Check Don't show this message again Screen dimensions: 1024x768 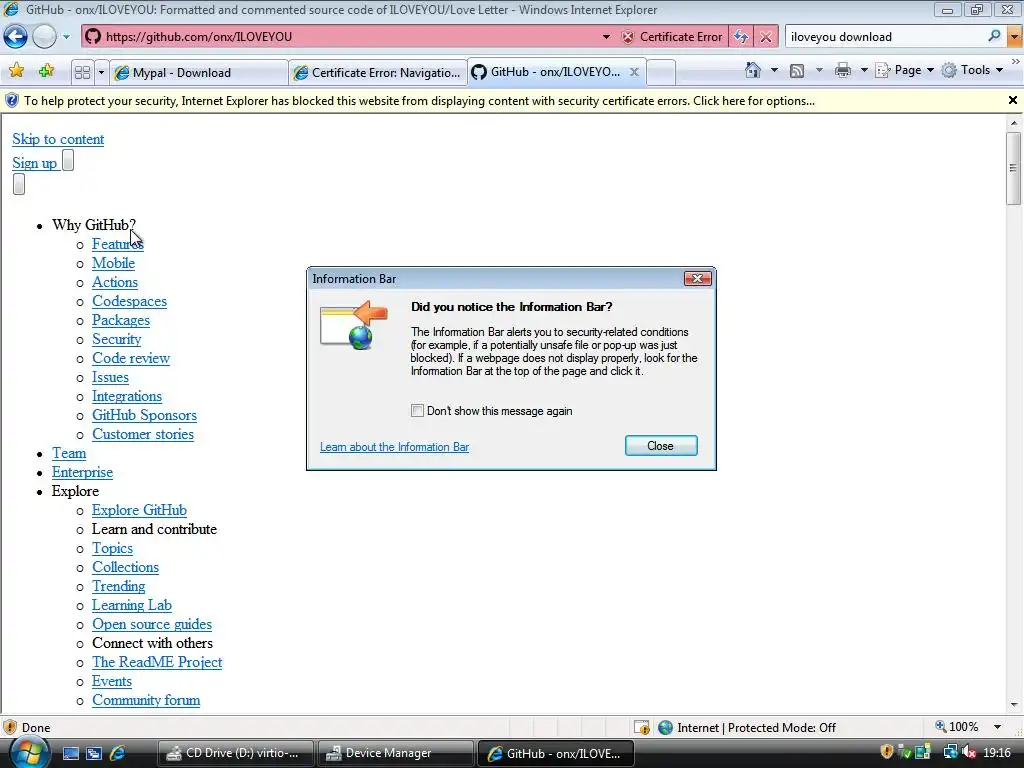[417, 411]
